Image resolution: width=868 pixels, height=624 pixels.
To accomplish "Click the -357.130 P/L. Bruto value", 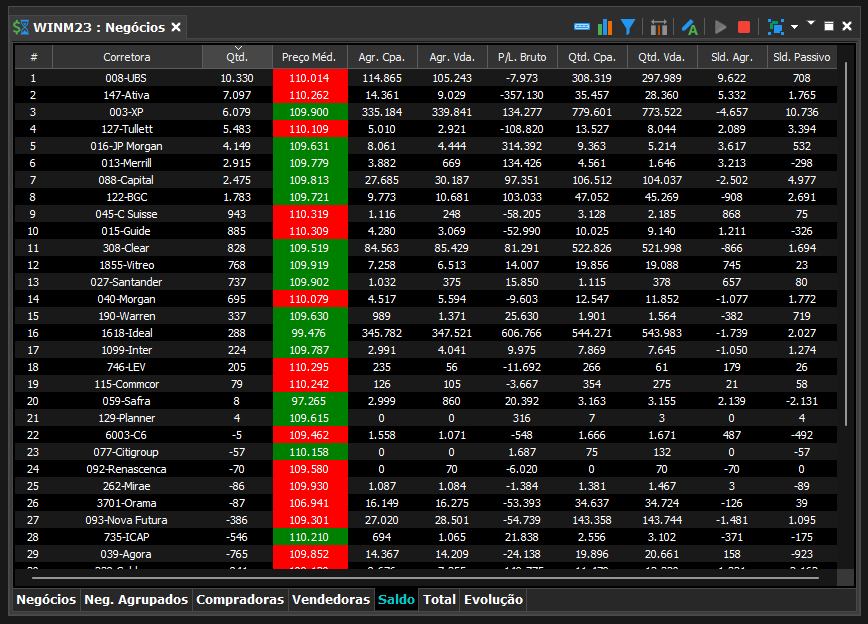I will pos(521,95).
